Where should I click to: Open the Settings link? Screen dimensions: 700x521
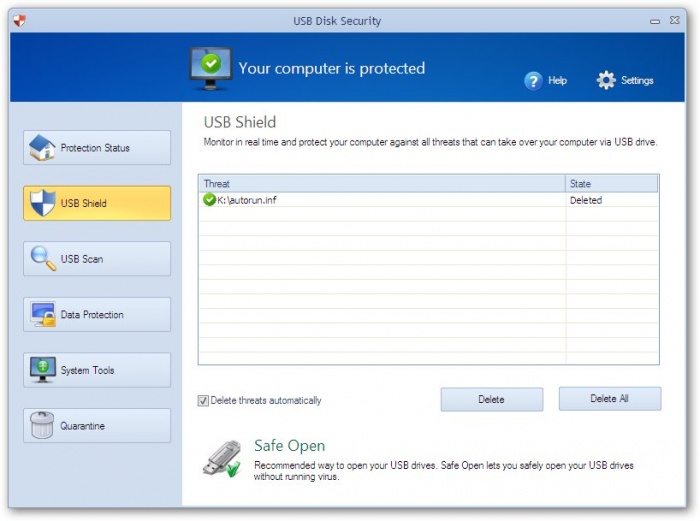tap(637, 80)
